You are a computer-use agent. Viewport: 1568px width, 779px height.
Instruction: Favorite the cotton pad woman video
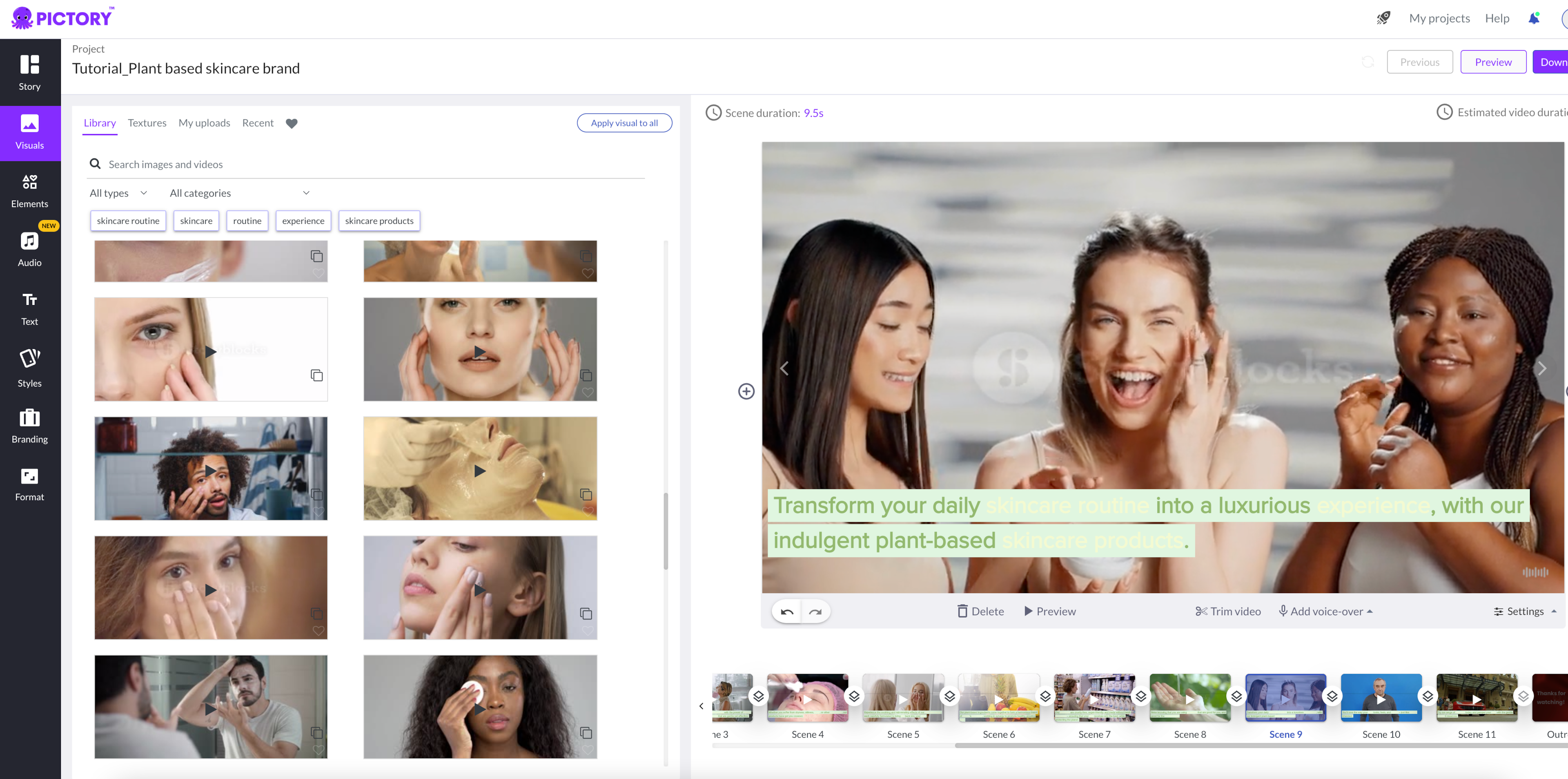pyautogui.click(x=588, y=750)
